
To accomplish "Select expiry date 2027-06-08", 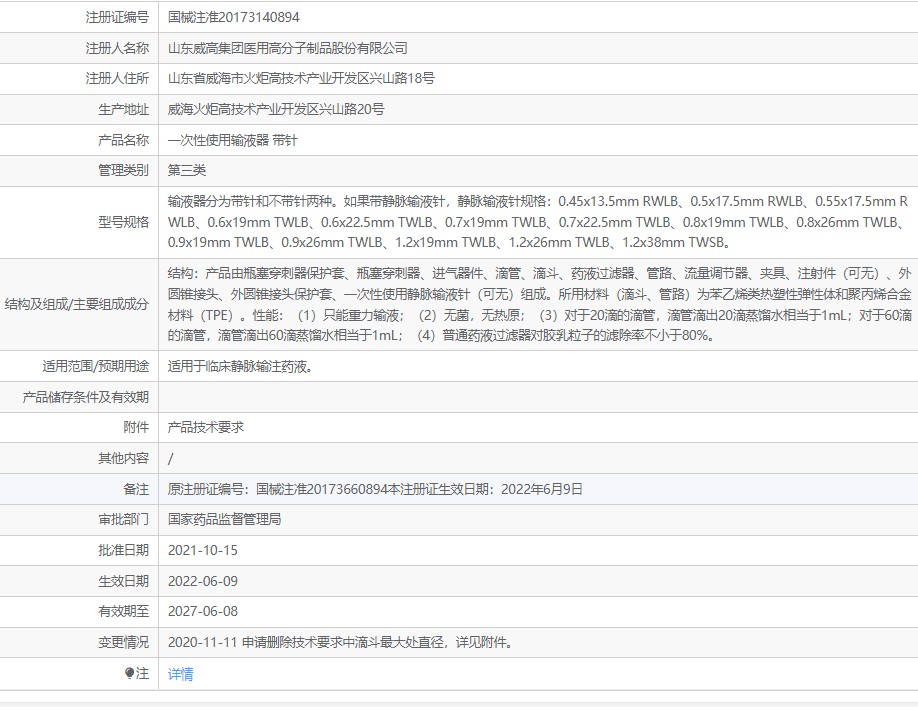I will click(203, 611).
